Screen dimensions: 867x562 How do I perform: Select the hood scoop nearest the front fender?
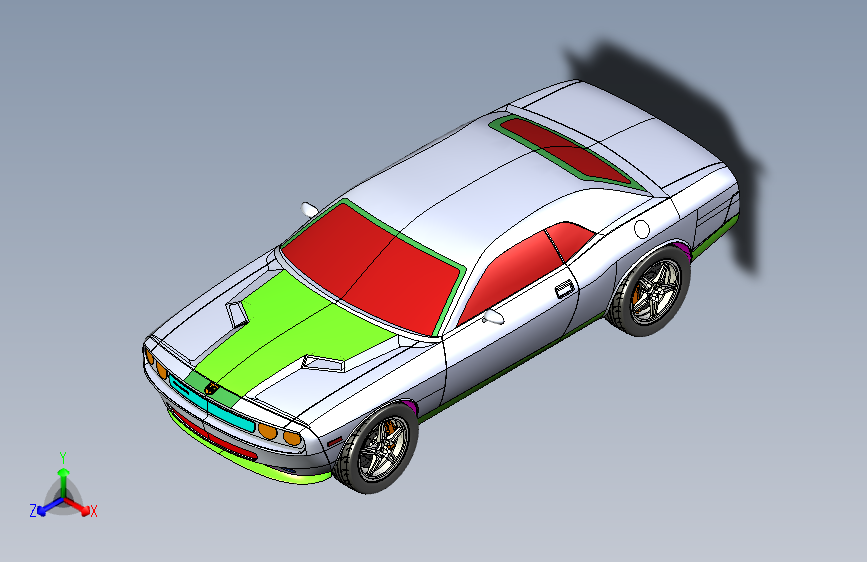(x=323, y=363)
